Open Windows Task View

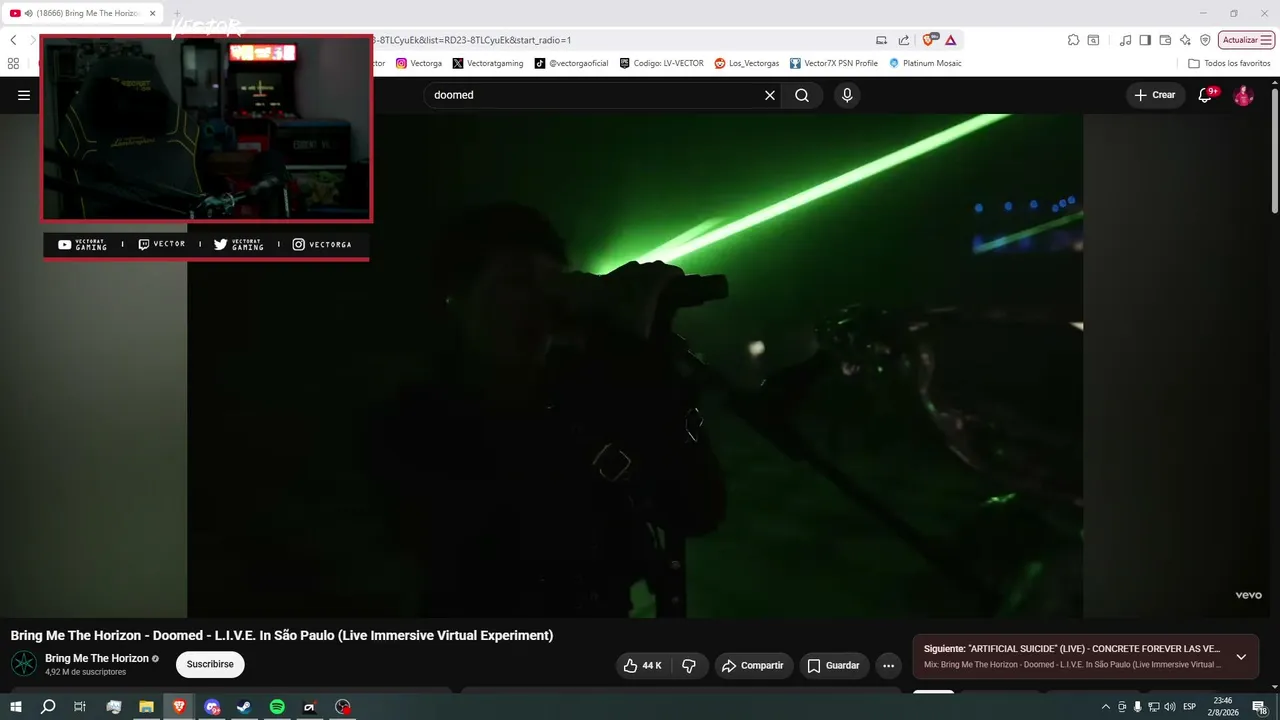80,707
